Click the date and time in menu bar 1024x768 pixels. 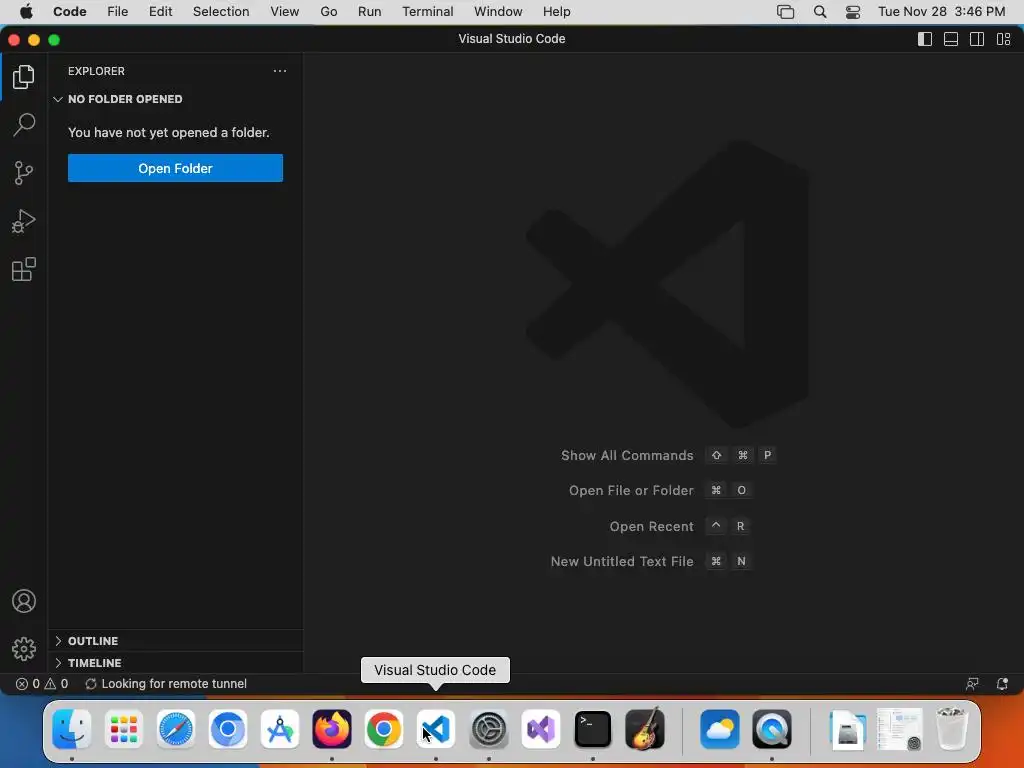pos(941,12)
